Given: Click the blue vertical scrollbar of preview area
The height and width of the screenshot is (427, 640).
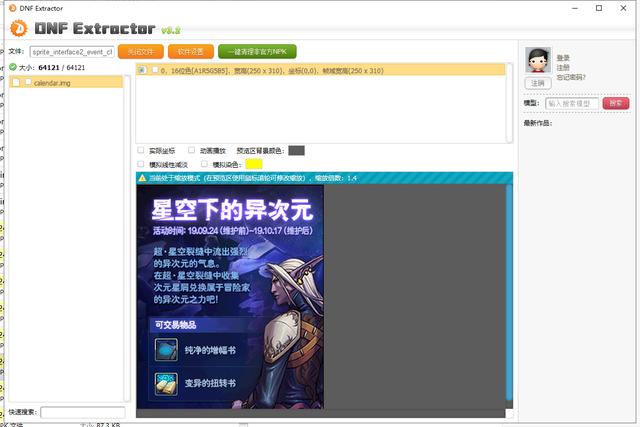Looking at the screenshot, I should [x=509, y=293].
